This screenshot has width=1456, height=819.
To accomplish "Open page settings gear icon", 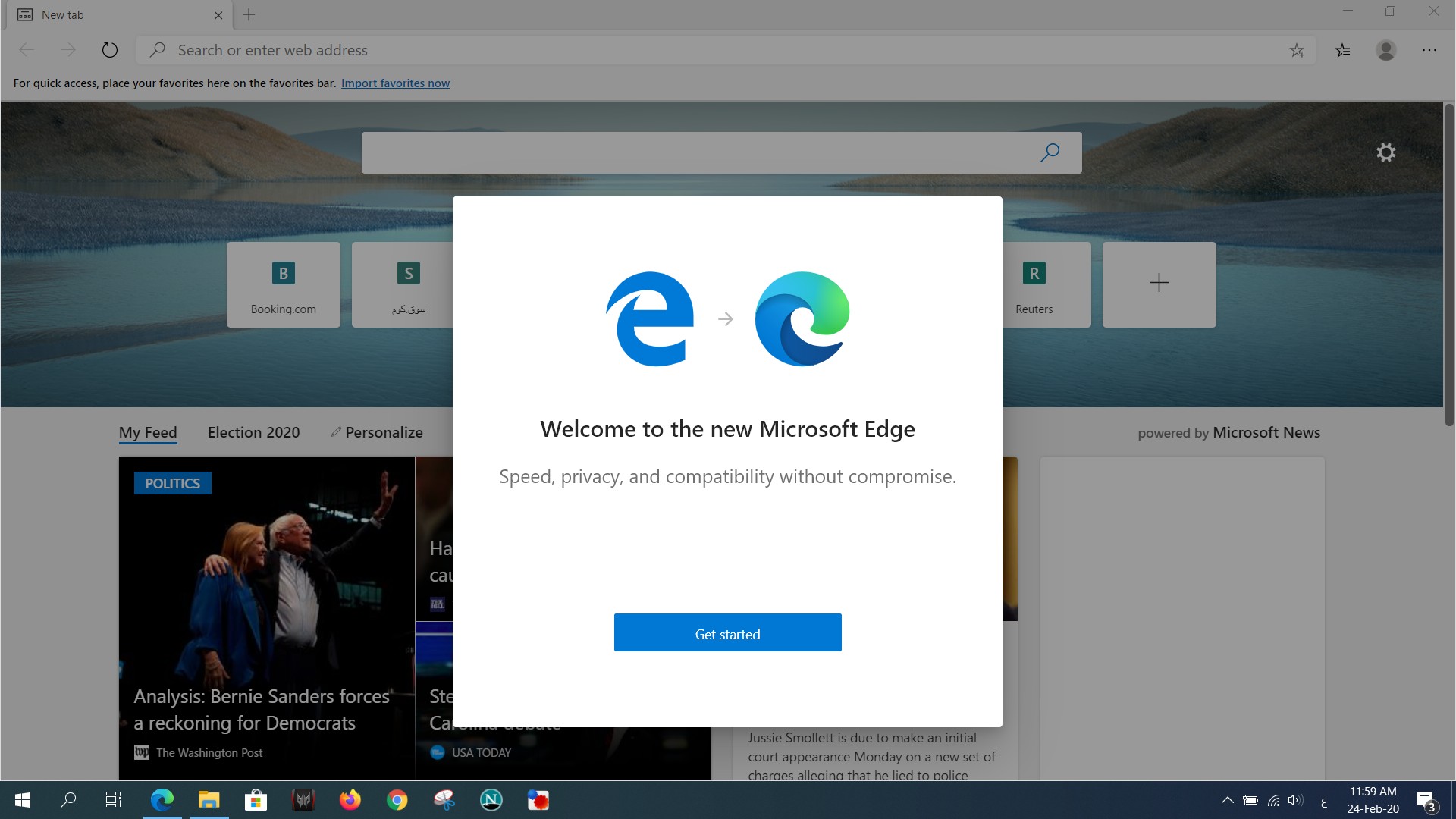I will pos(1386,152).
